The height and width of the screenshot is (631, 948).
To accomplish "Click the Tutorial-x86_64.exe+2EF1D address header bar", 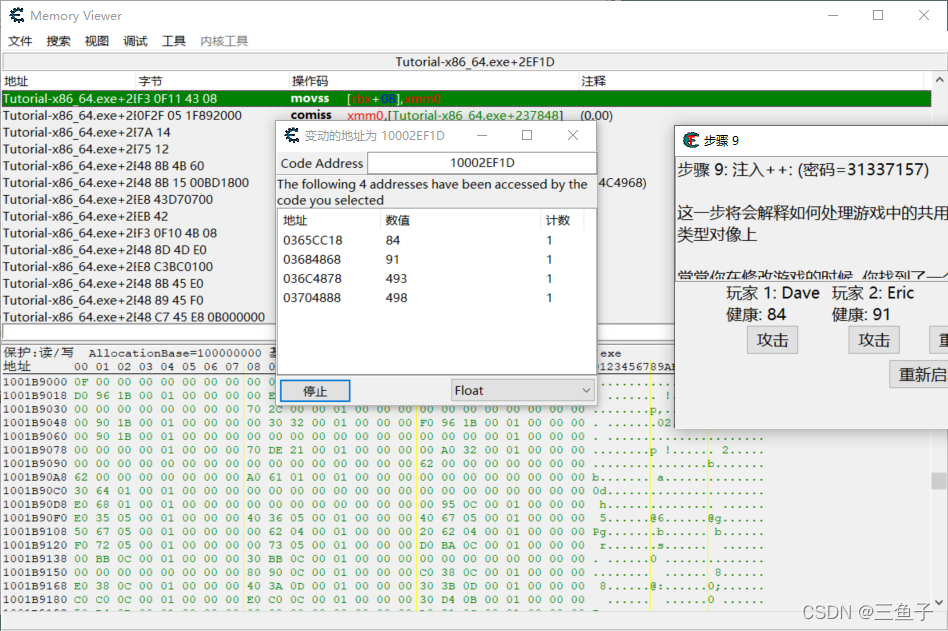I will (475, 62).
